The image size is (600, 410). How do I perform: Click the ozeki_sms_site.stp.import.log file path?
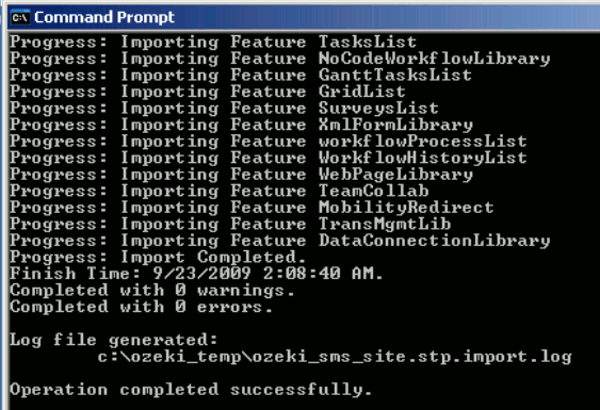[x=335, y=357]
